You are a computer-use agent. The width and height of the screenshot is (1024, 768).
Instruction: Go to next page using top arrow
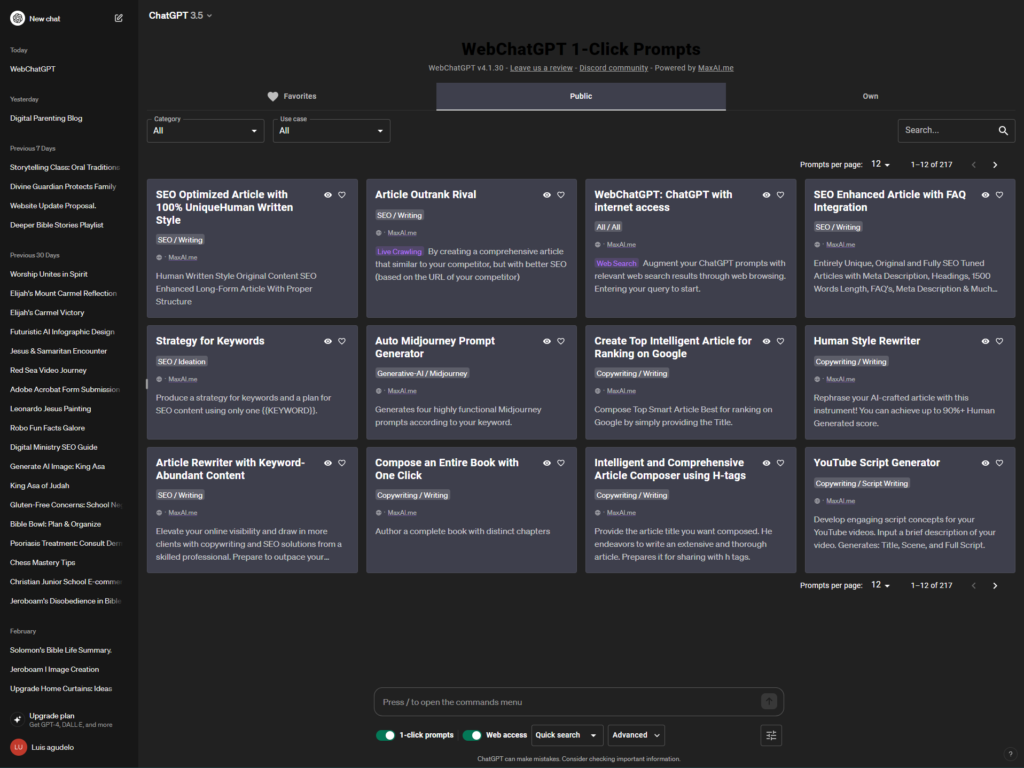pyautogui.click(x=994, y=164)
